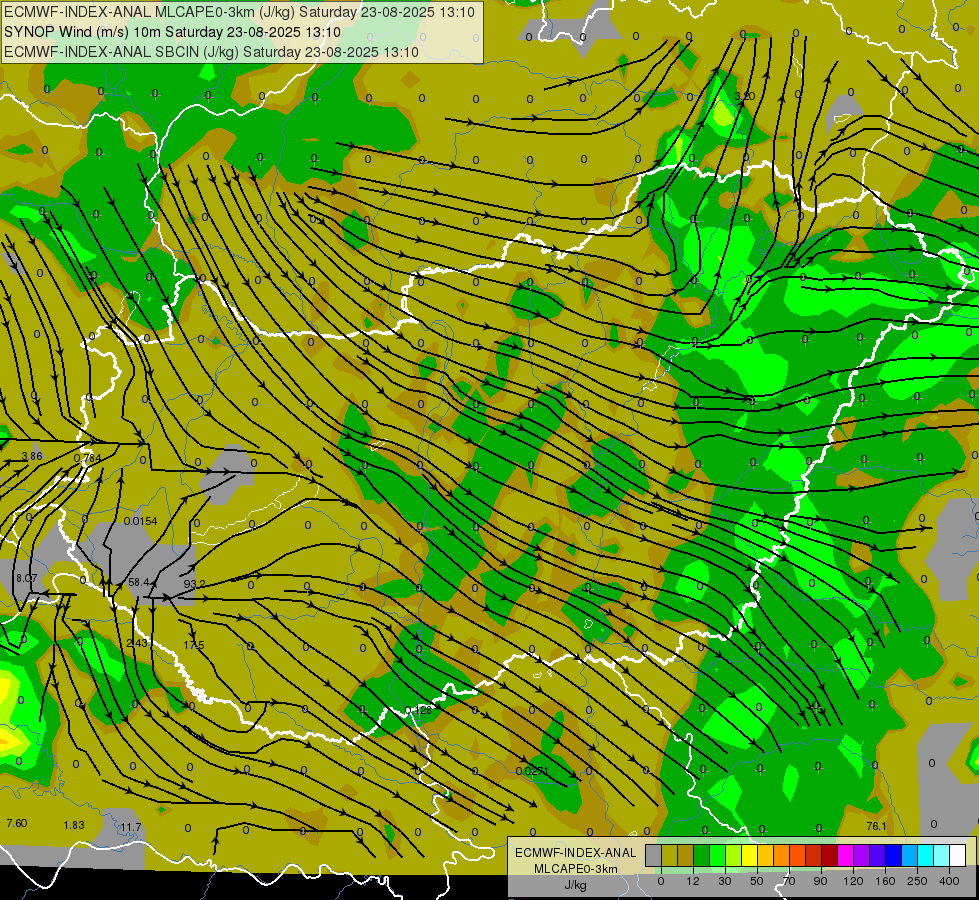Viewport: 979px width, 900px height.
Task: Select the dark green legend swatch
Action: (x=702, y=855)
